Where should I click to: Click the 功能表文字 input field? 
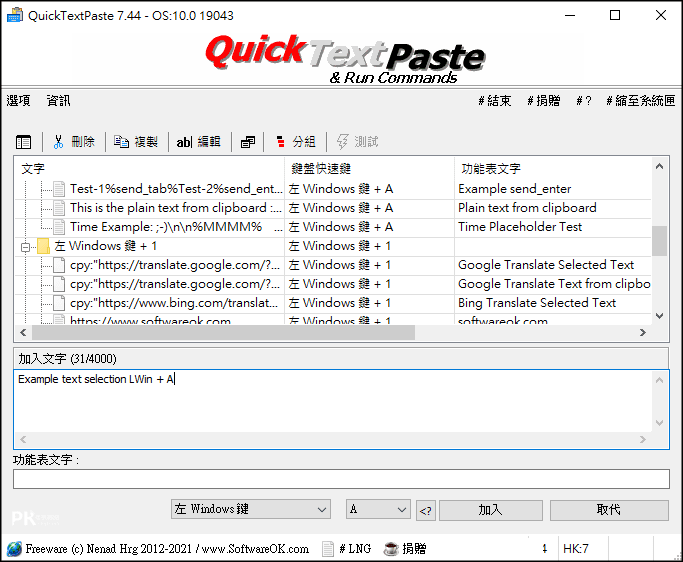(x=341, y=479)
